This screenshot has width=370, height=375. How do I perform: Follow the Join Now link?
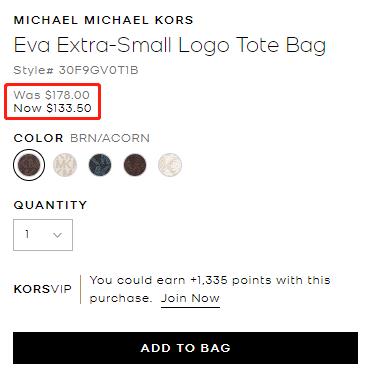click(x=190, y=298)
